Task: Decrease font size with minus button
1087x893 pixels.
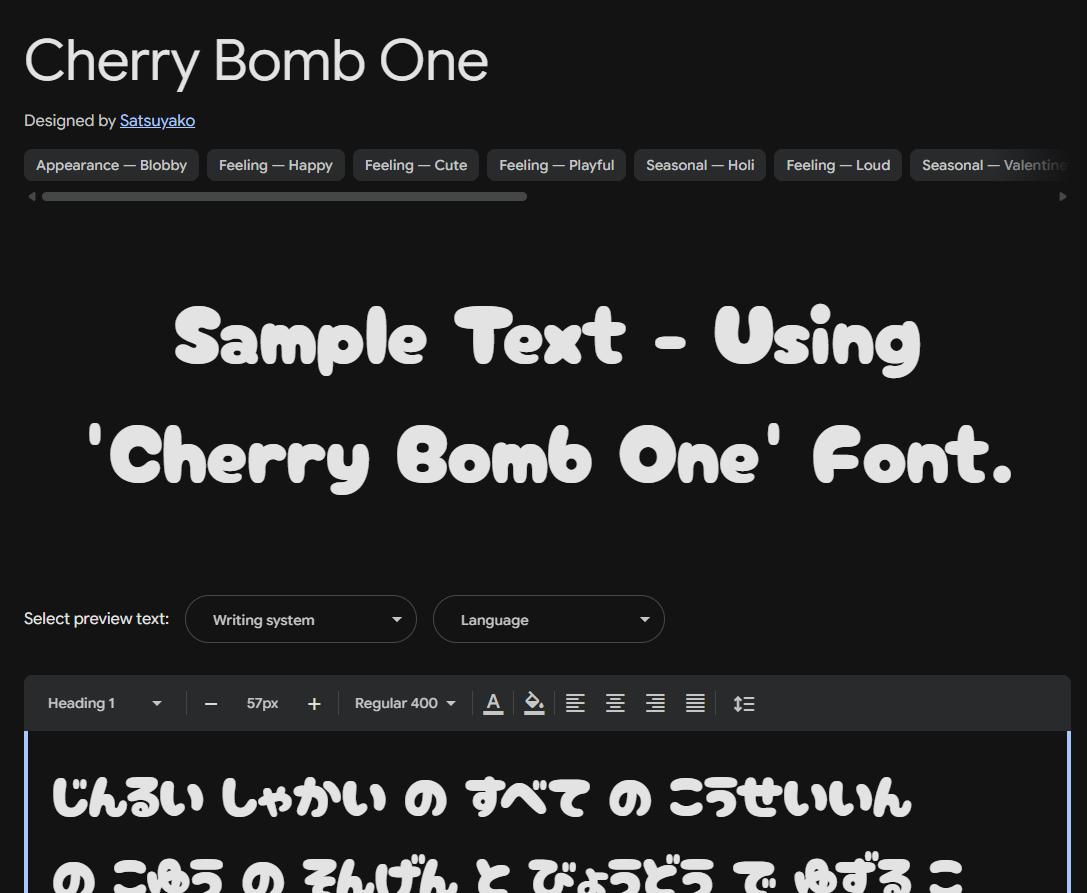Action: 211,704
